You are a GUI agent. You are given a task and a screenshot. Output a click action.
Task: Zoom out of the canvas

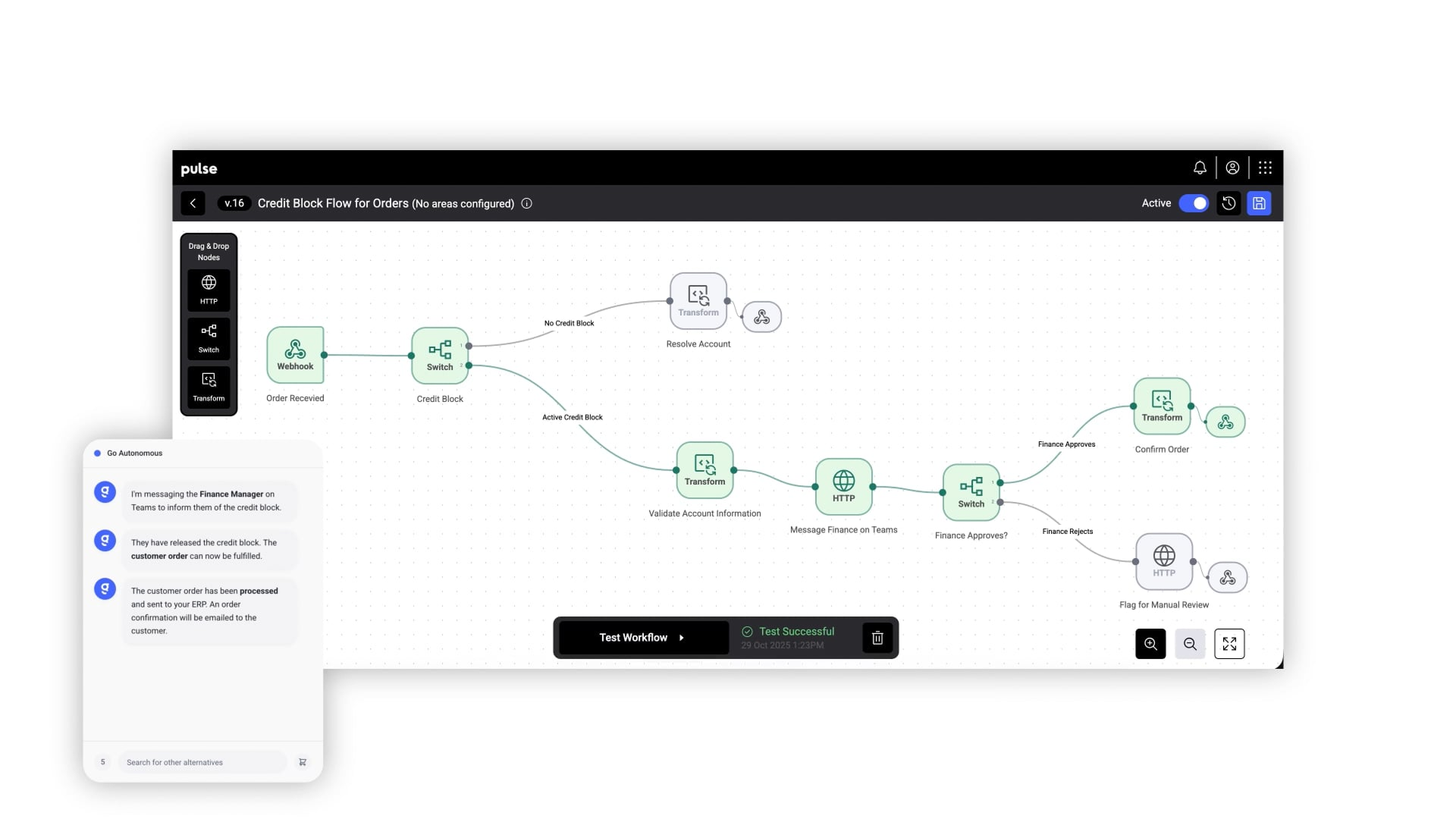pyautogui.click(x=1190, y=644)
